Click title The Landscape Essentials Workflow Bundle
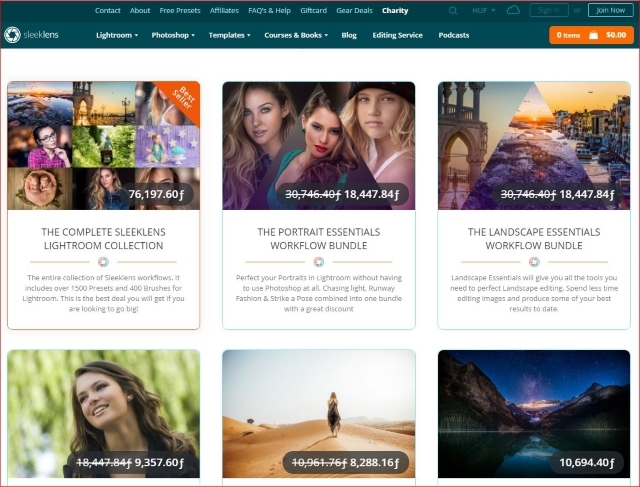Image resolution: width=640 pixels, height=487 pixels. 534,239
